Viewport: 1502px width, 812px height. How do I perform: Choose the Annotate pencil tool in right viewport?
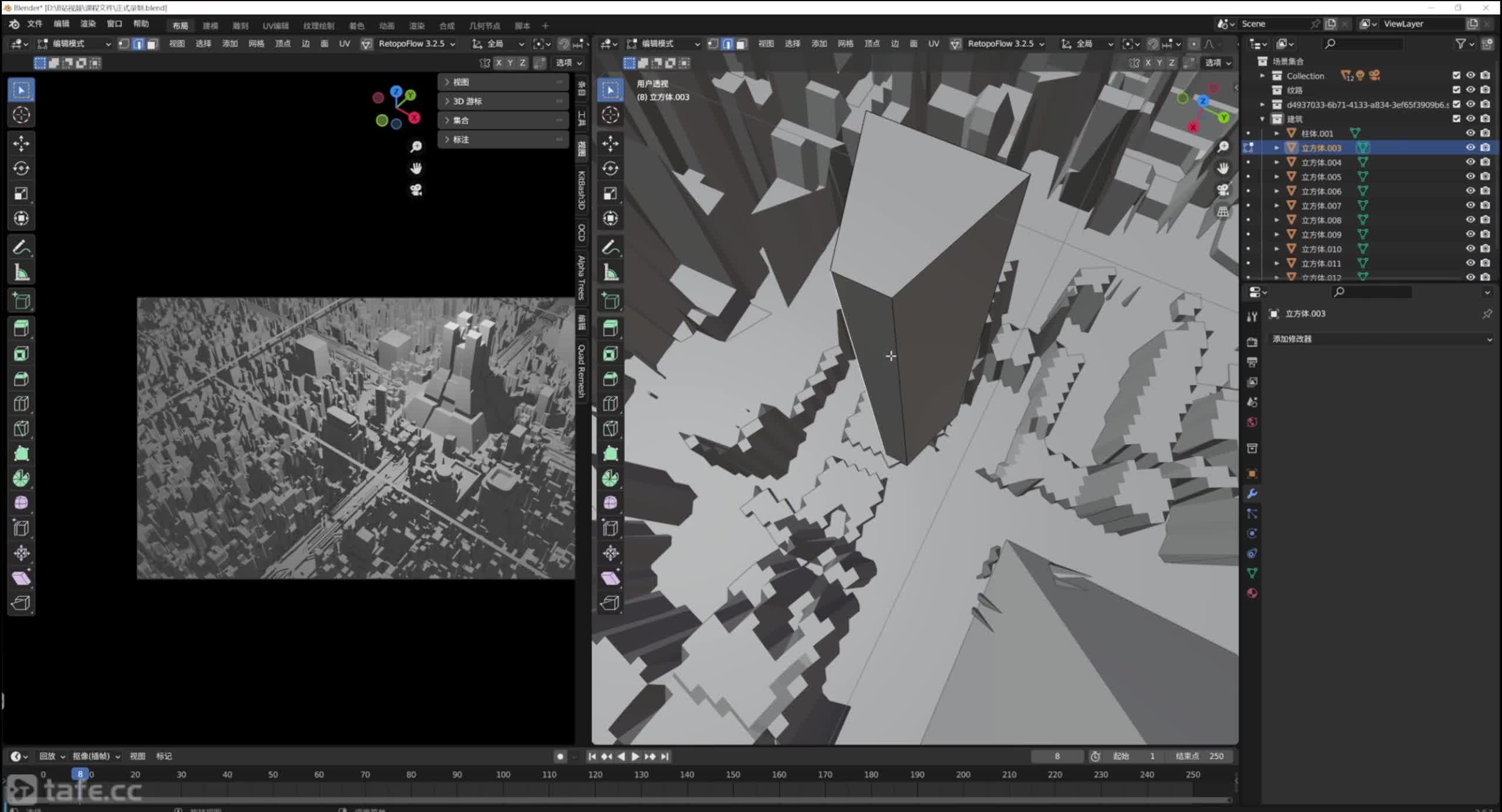(x=610, y=248)
